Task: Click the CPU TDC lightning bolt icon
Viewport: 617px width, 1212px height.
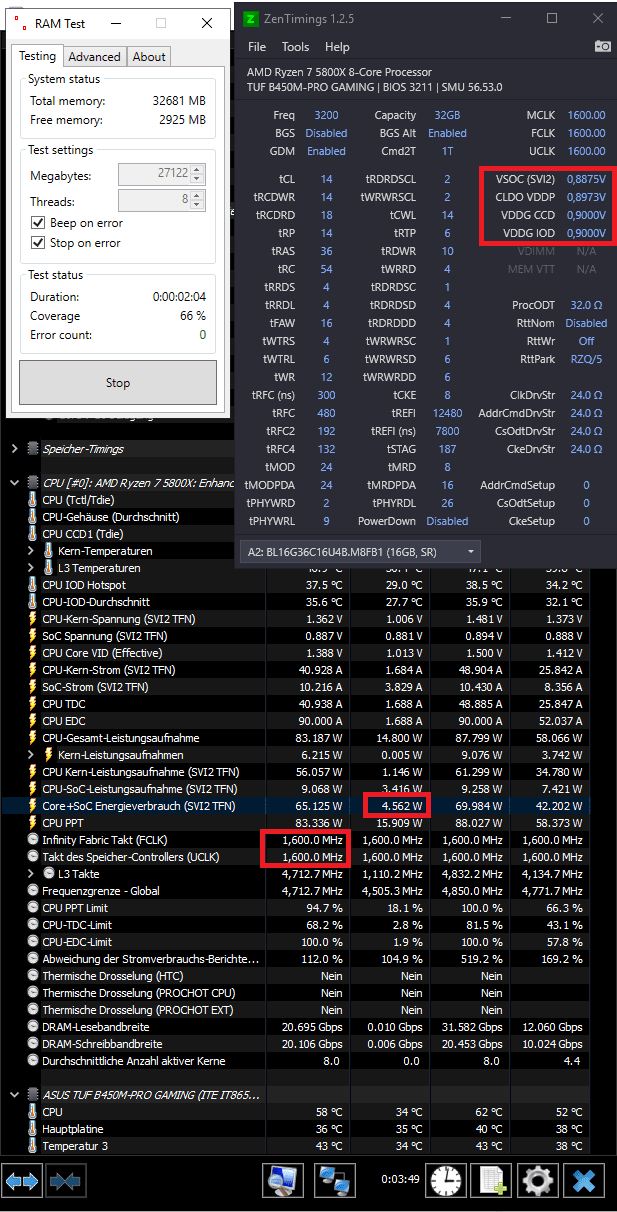Action: (x=34, y=704)
